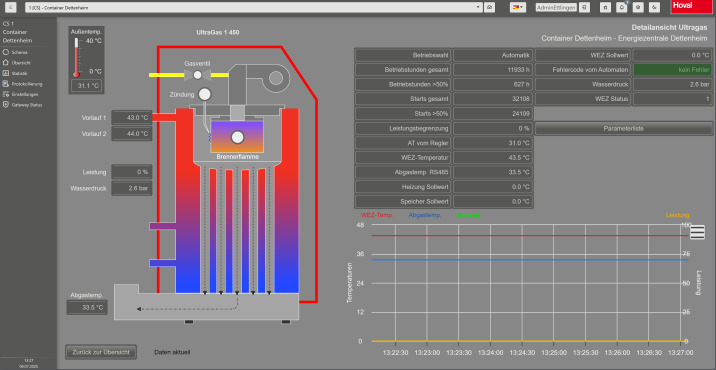Image resolution: width=716 pixels, height=370 pixels.
Task: Click the 13:25:00 time axis label
Action: pos(553,352)
